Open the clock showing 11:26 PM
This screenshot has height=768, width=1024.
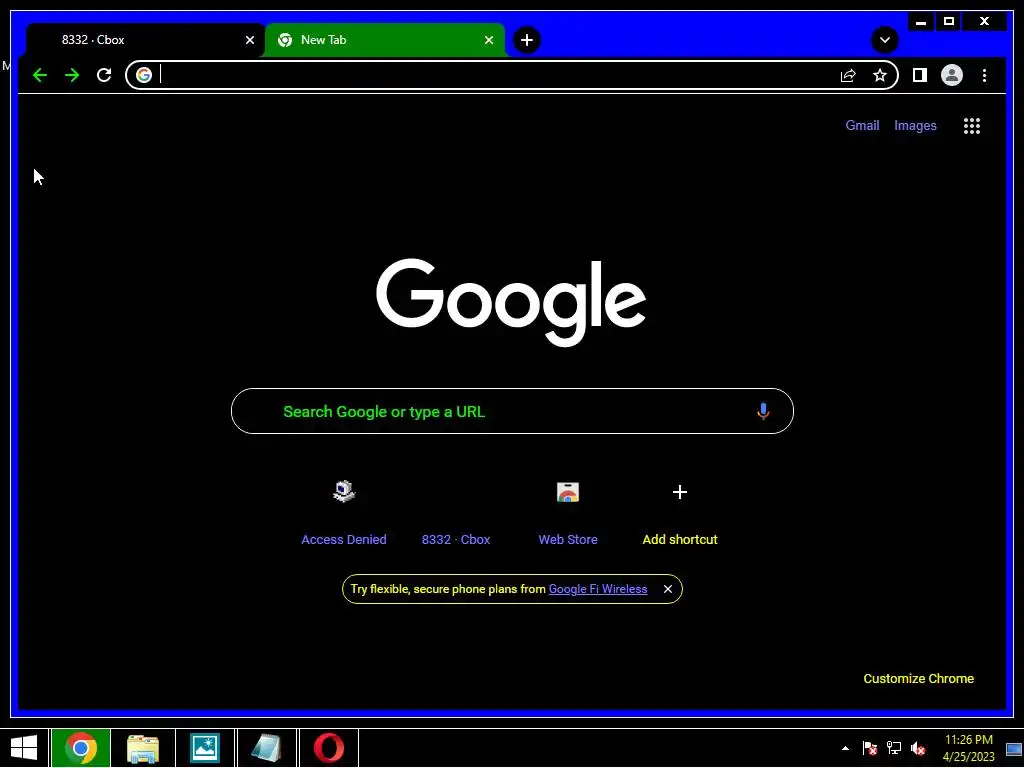coord(968,748)
